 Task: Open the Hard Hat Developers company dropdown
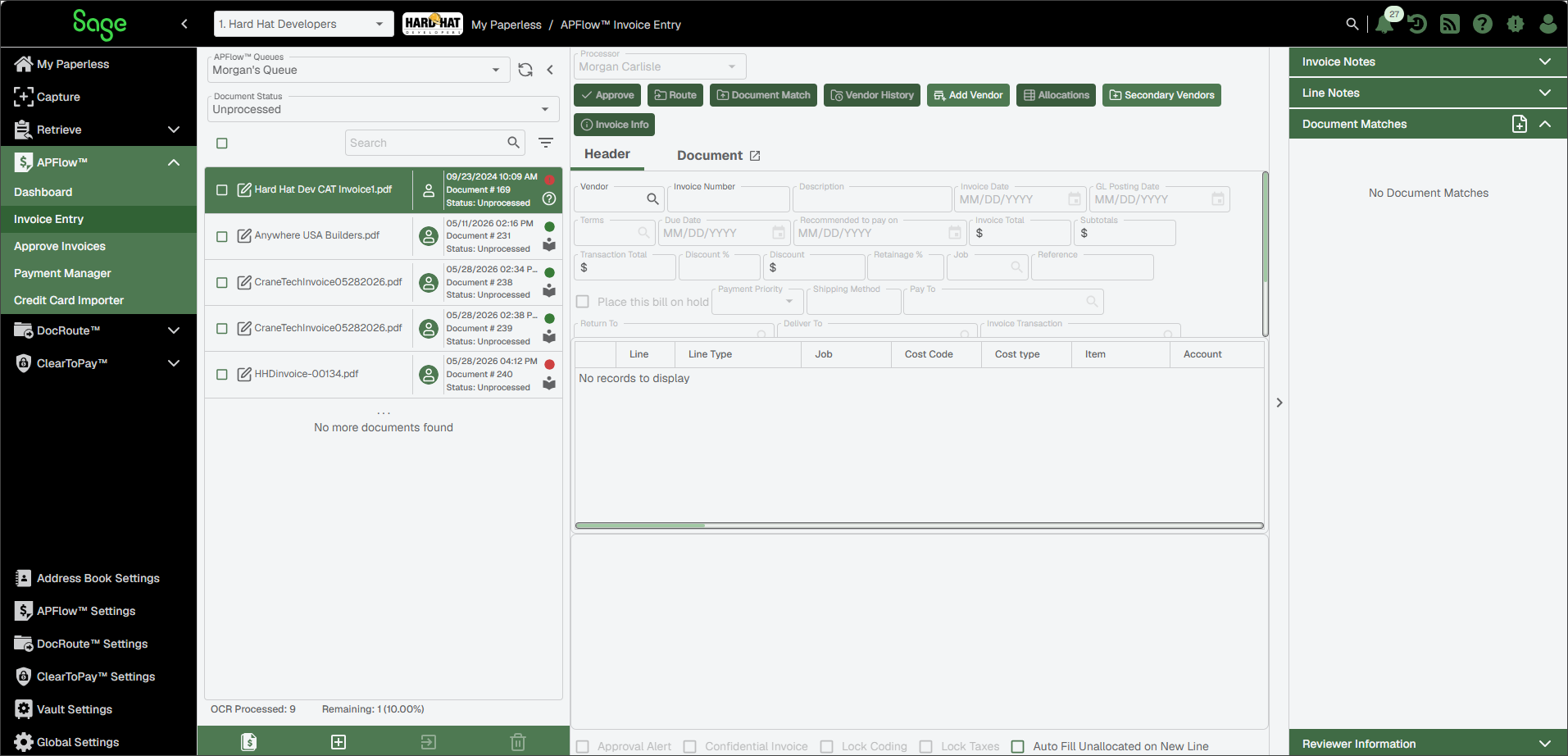coord(303,24)
